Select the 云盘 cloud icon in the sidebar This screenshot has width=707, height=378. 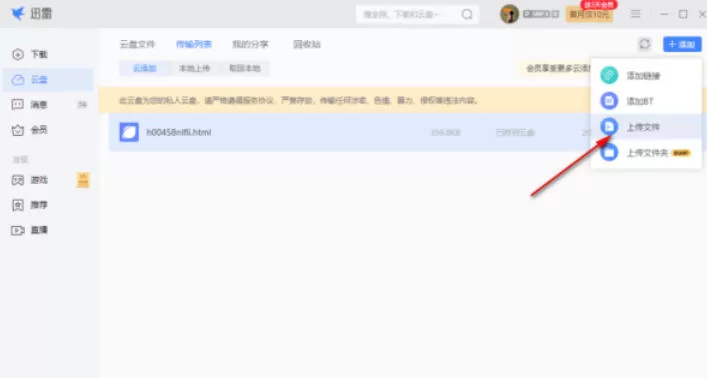[18, 80]
